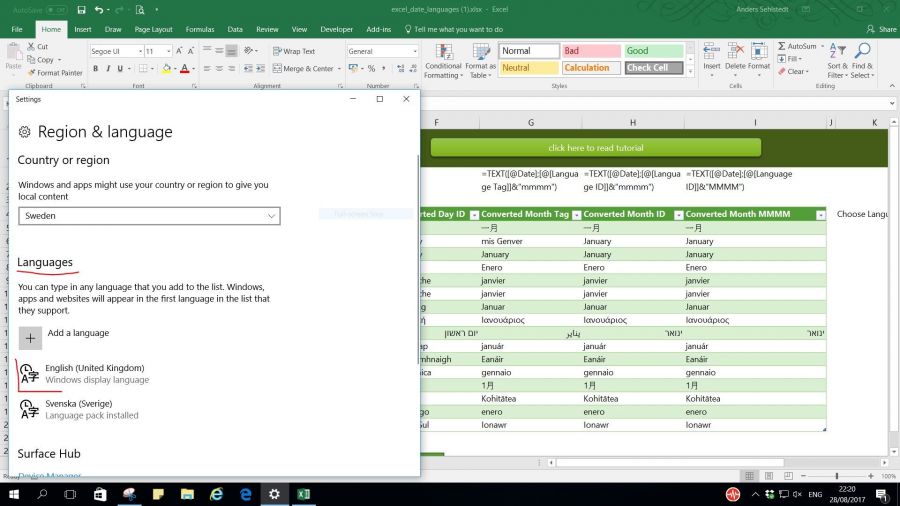Apply the Good cell style
Image resolution: width=900 pixels, height=506 pixels.
(x=654, y=50)
